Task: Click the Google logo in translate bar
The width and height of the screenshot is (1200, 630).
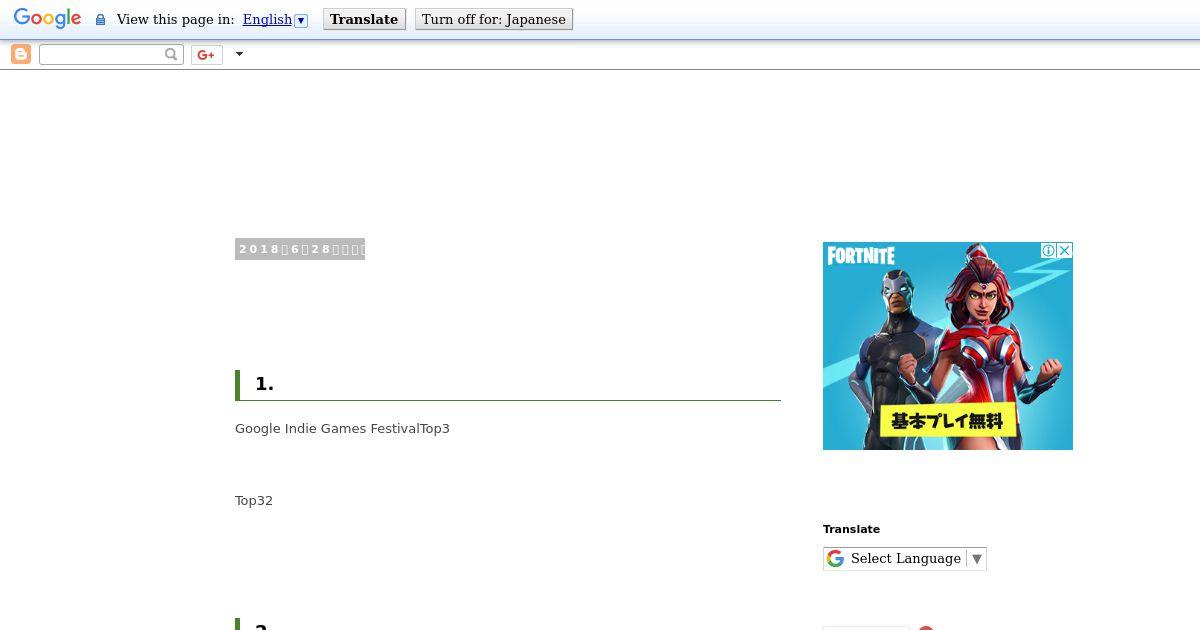Action: point(47,19)
